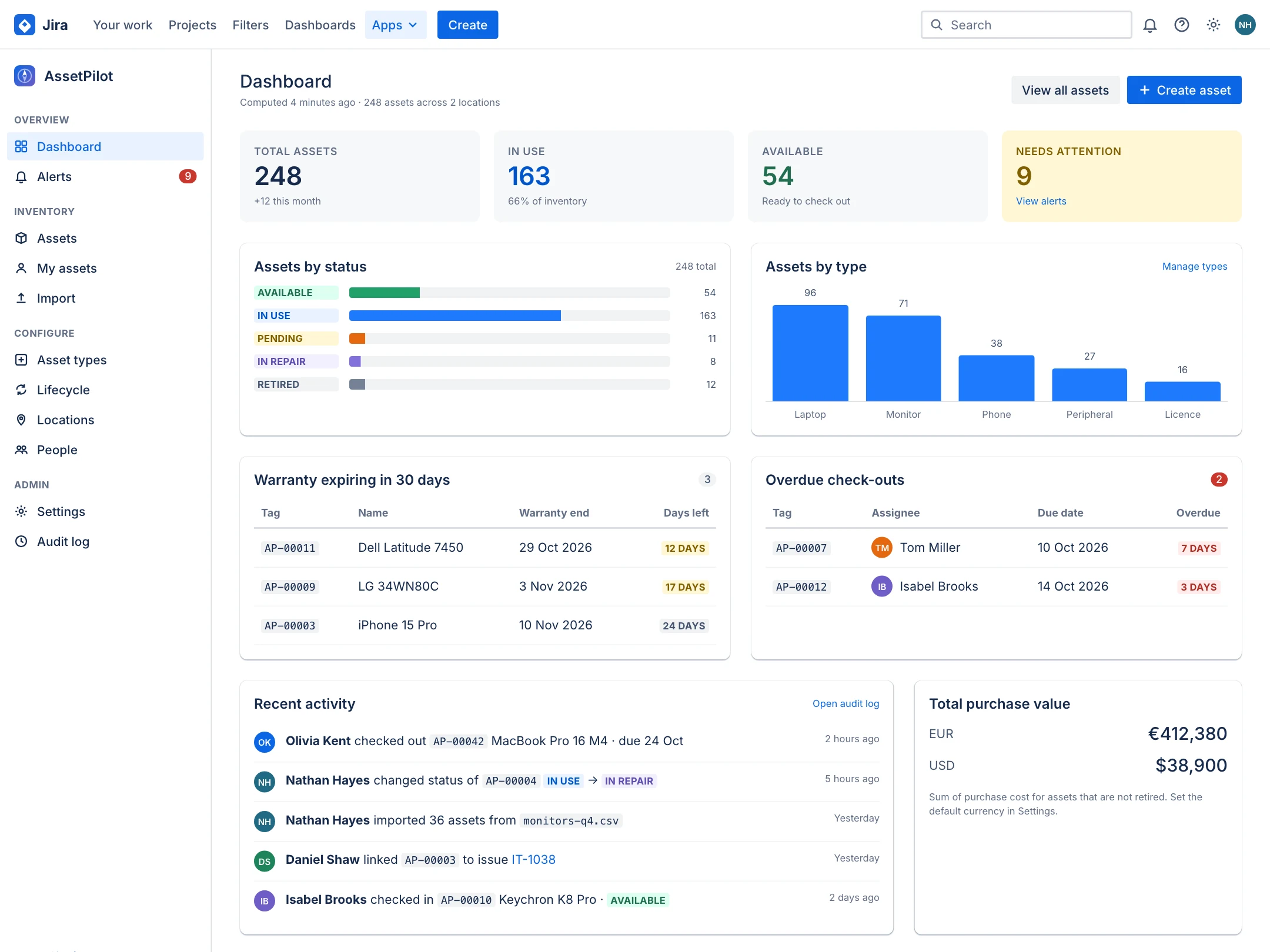
Task: Toggle the theme sun icon
Action: point(1214,25)
